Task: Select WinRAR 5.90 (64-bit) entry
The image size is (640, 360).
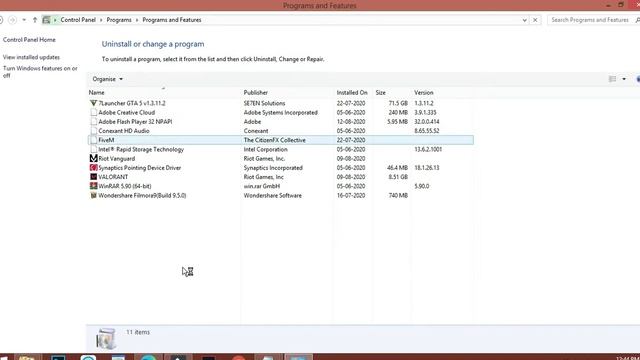Action: coord(125,186)
